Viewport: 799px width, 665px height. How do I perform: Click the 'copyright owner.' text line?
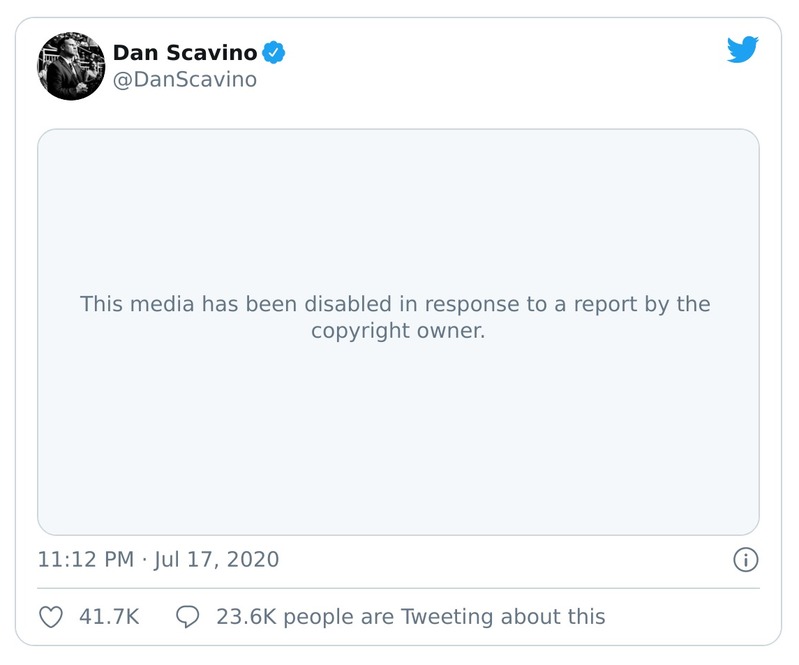click(x=398, y=331)
